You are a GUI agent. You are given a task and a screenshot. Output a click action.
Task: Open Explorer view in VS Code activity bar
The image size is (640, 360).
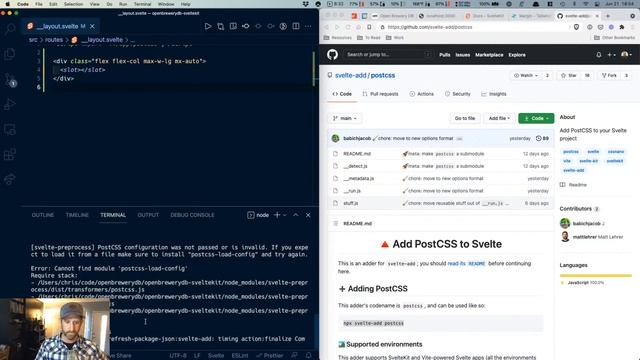coord(10,54)
